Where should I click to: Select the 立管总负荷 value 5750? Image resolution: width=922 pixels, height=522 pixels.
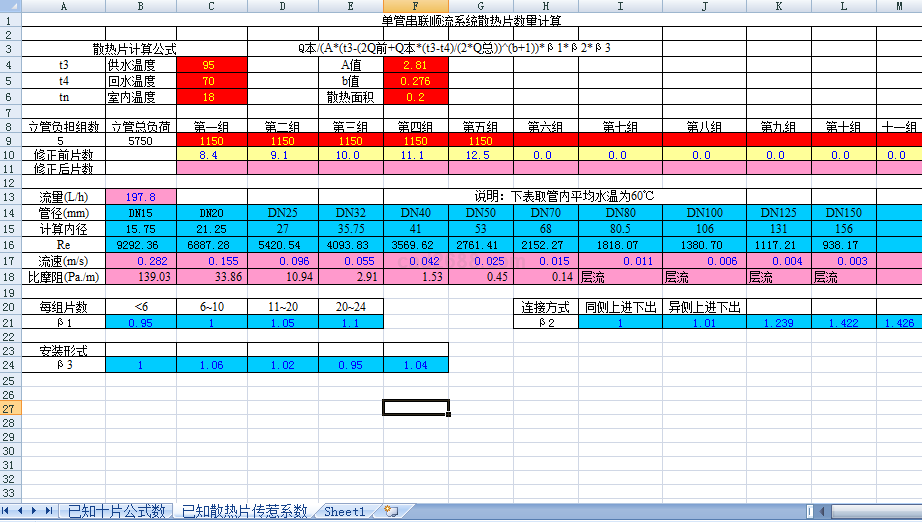(x=140, y=142)
